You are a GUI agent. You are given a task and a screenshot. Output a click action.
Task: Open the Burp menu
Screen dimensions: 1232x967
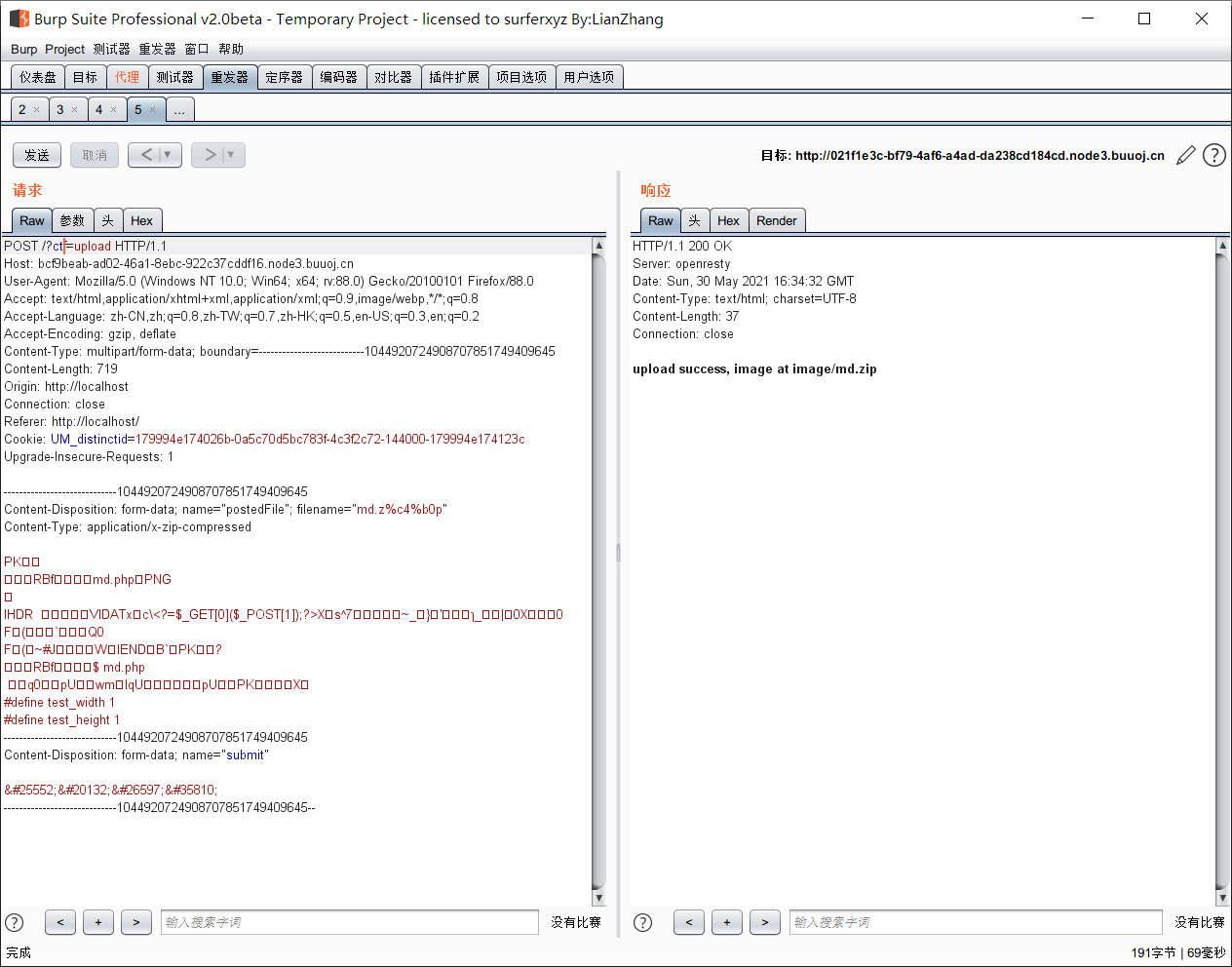[x=24, y=49]
